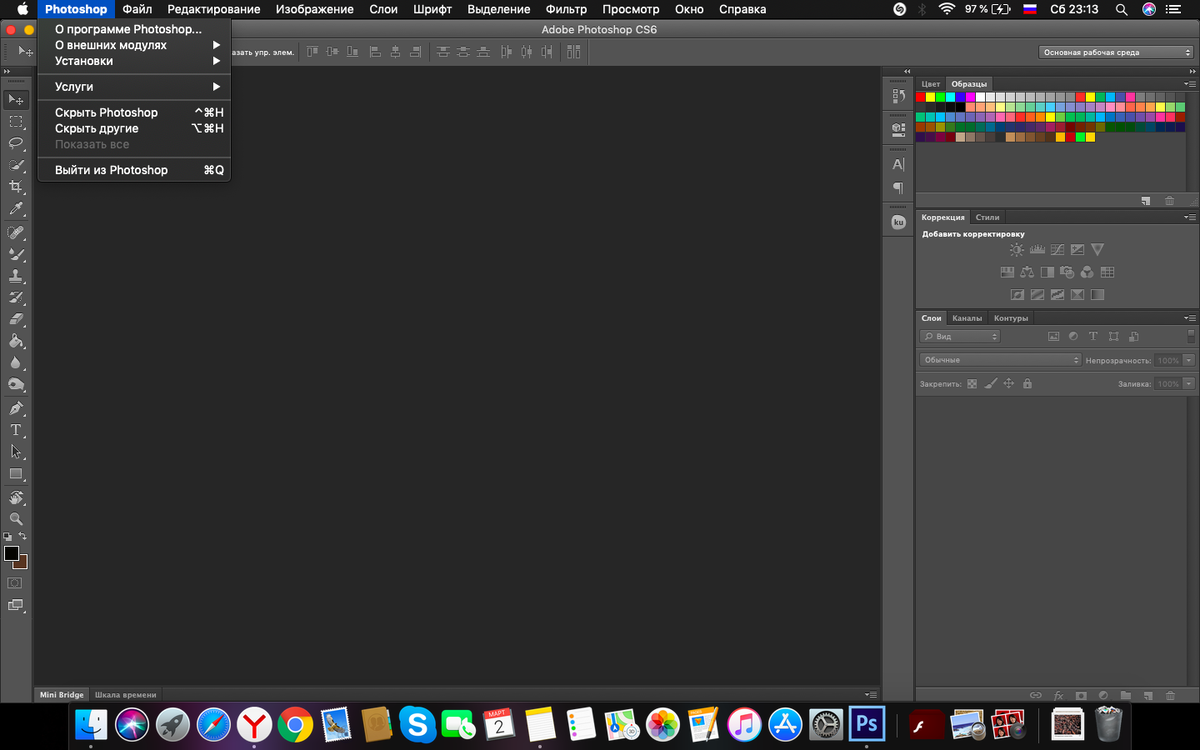Select the Path Selection arrow tool

[16, 452]
